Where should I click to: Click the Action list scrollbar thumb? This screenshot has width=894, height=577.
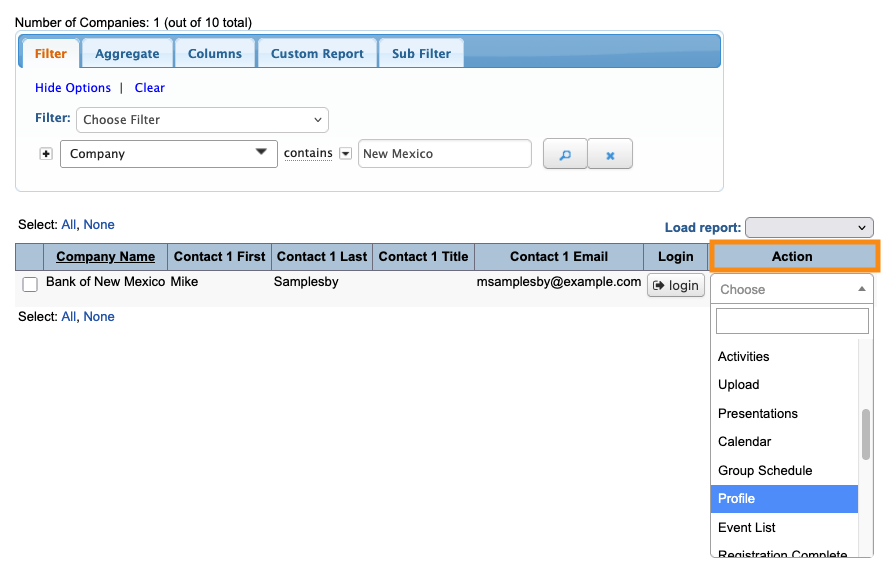point(866,433)
